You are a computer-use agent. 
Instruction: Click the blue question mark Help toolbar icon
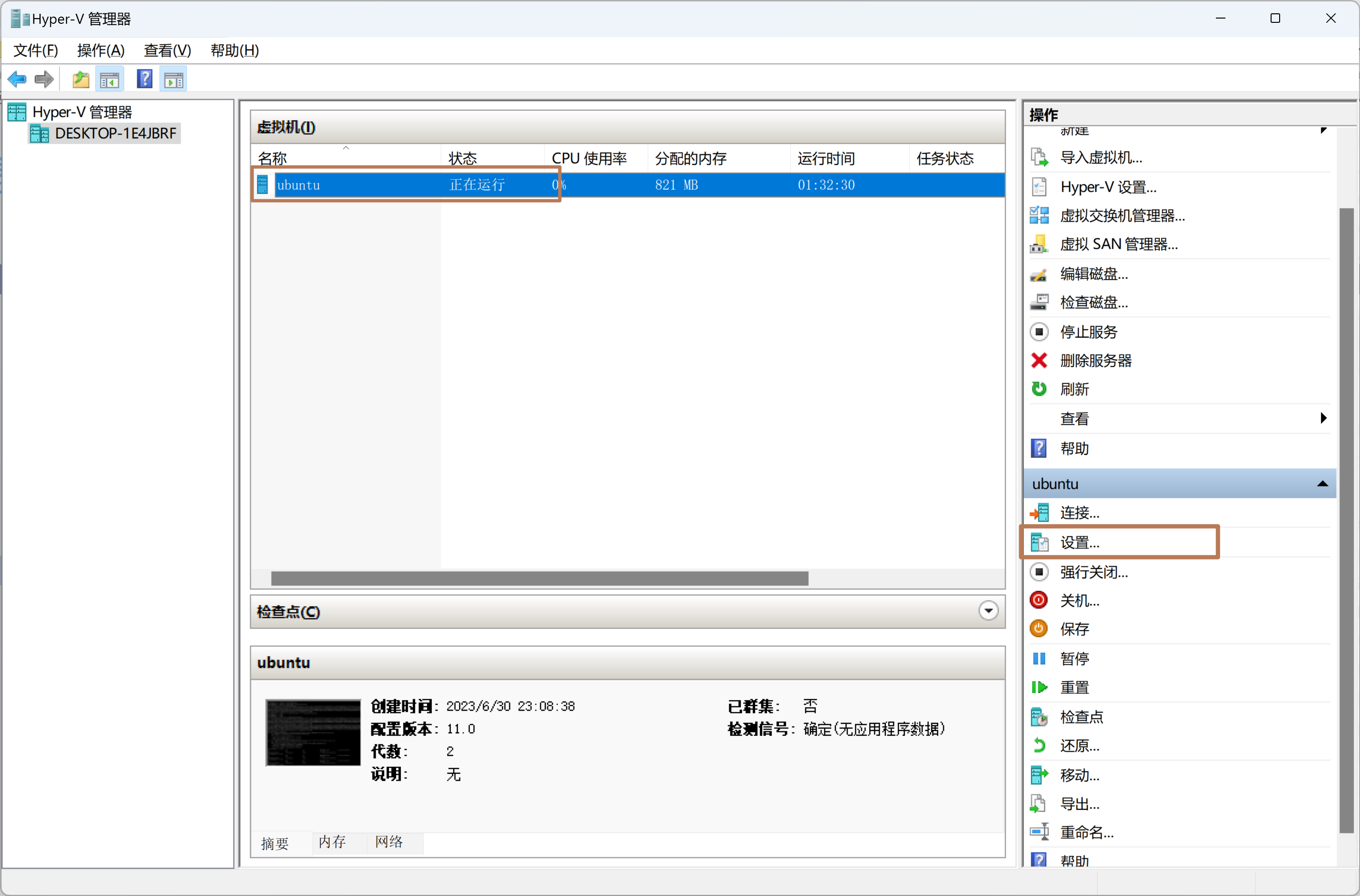145,79
